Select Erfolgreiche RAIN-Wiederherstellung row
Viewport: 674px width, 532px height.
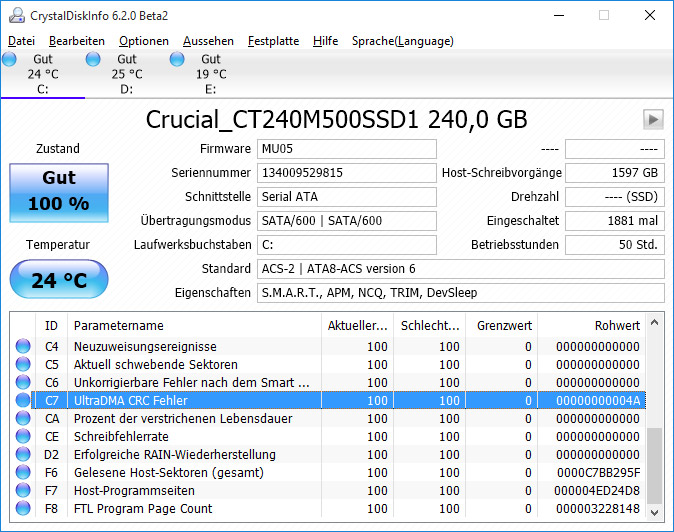[x=328, y=455]
